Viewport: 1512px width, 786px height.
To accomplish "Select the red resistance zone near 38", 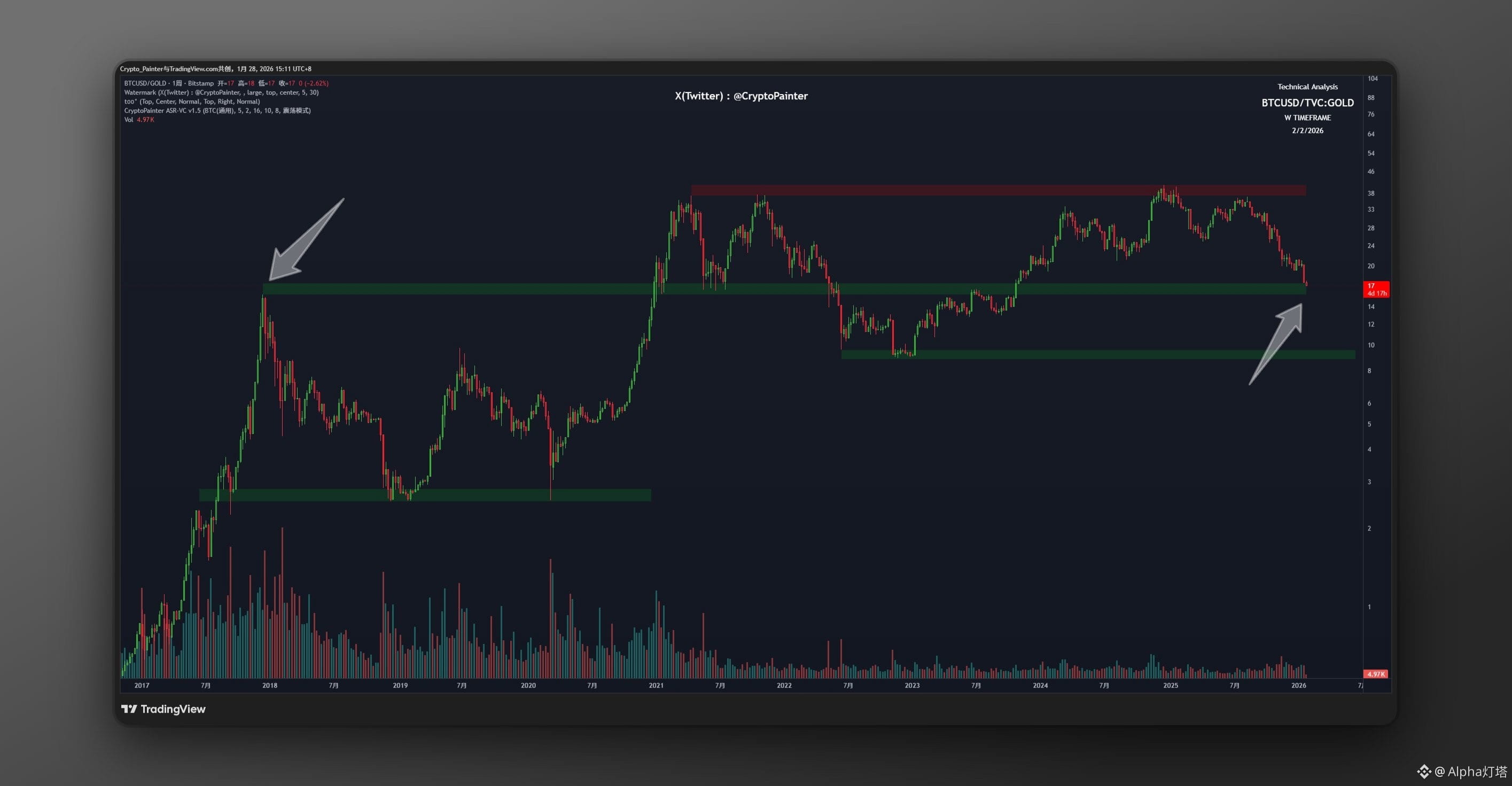I will coord(999,190).
